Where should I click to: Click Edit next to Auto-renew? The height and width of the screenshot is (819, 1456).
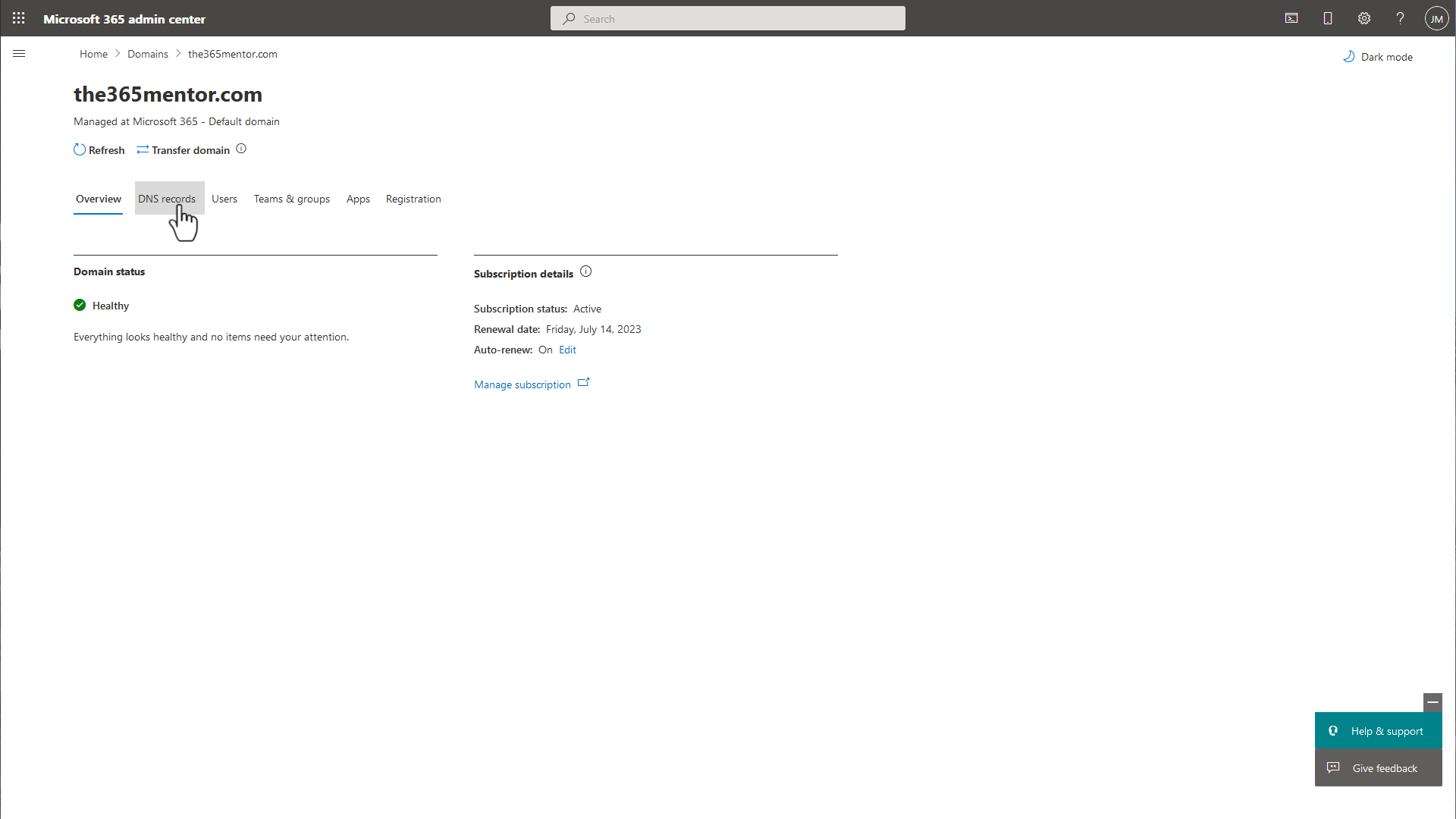567,350
